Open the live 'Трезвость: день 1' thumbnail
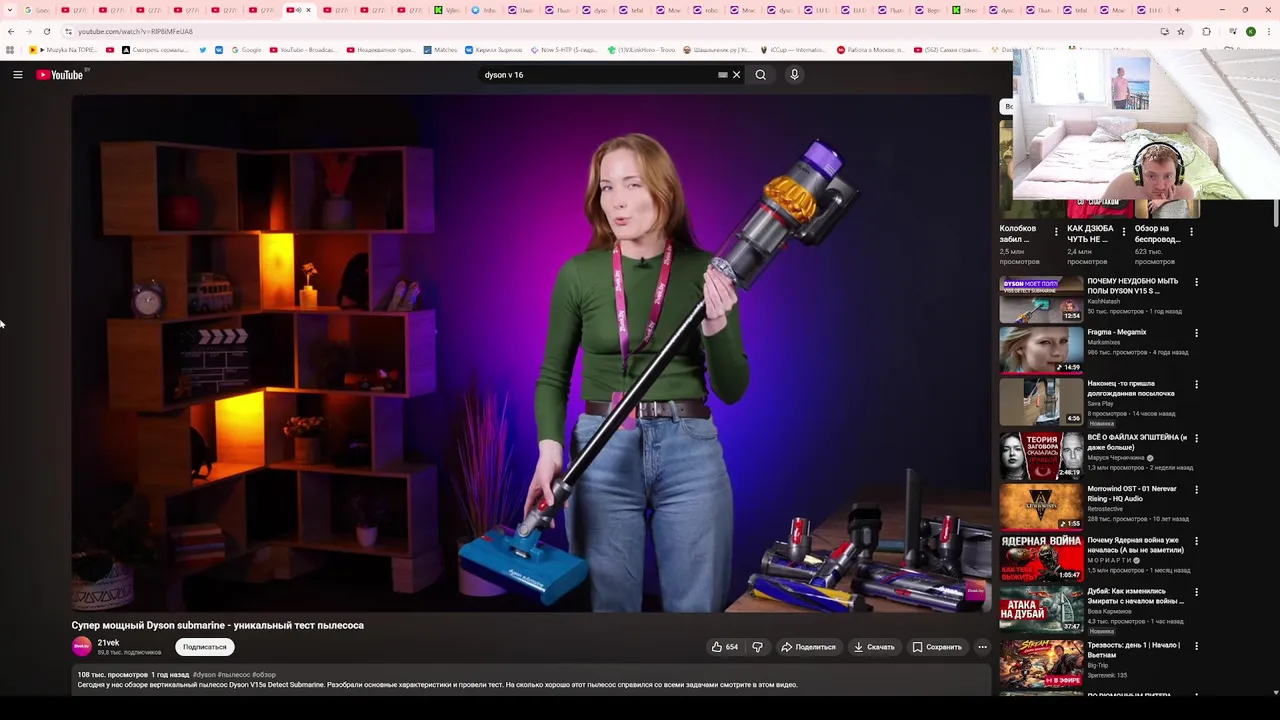This screenshot has height=720, width=1280. pos(1041,663)
